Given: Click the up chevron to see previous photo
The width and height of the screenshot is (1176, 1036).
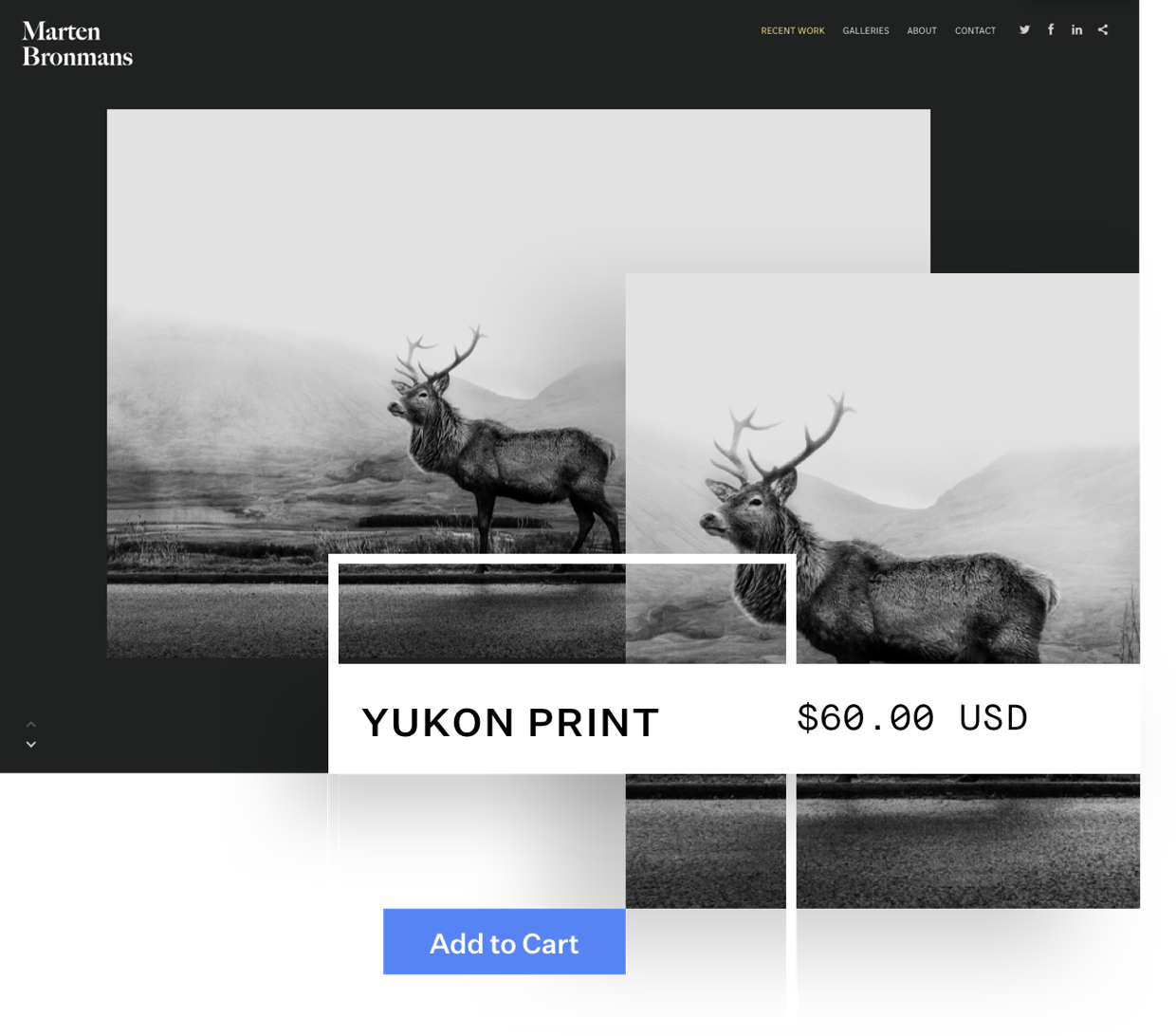Looking at the screenshot, I should coord(30,722).
